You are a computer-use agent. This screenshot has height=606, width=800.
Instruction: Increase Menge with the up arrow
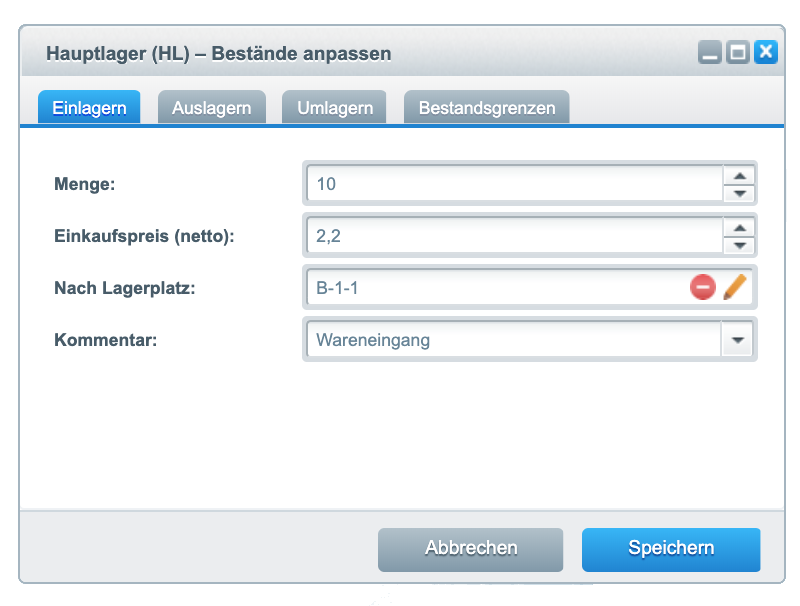pyautogui.click(x=739, y=175)
